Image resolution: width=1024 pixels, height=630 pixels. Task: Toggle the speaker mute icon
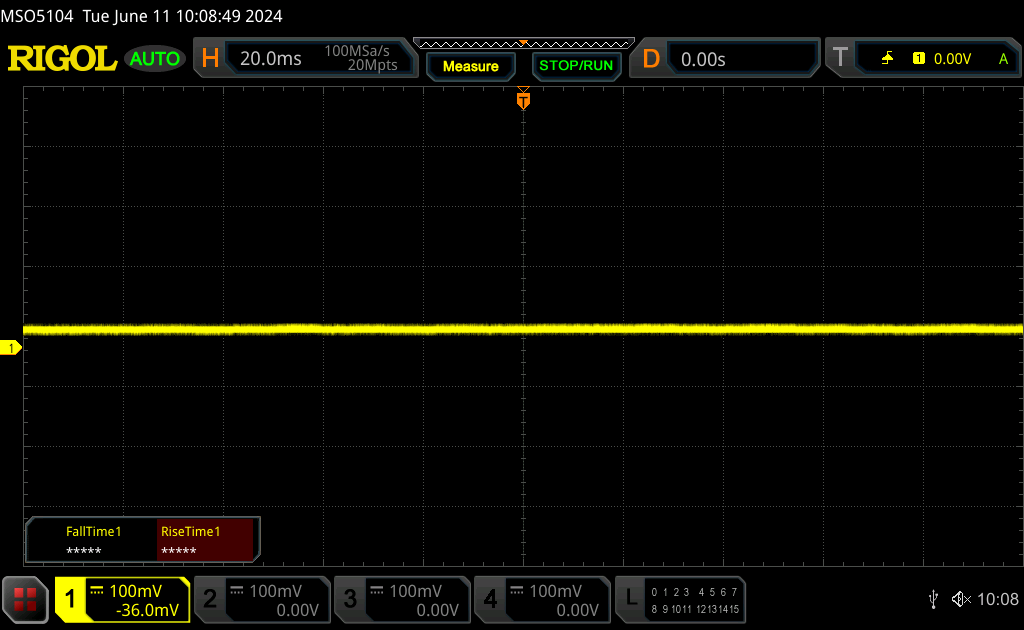coord(961,599)
